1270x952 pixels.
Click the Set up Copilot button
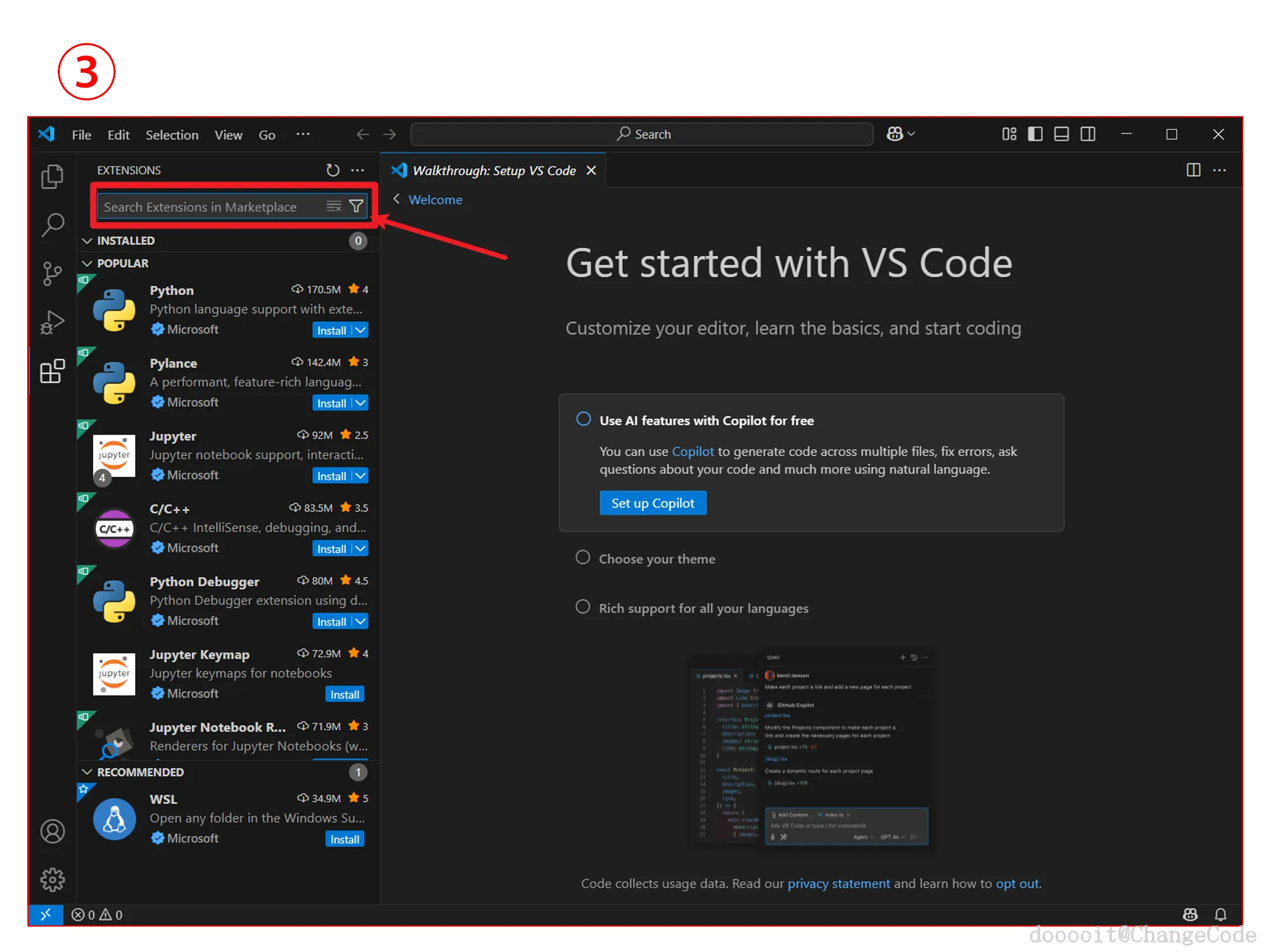point(652,503)
